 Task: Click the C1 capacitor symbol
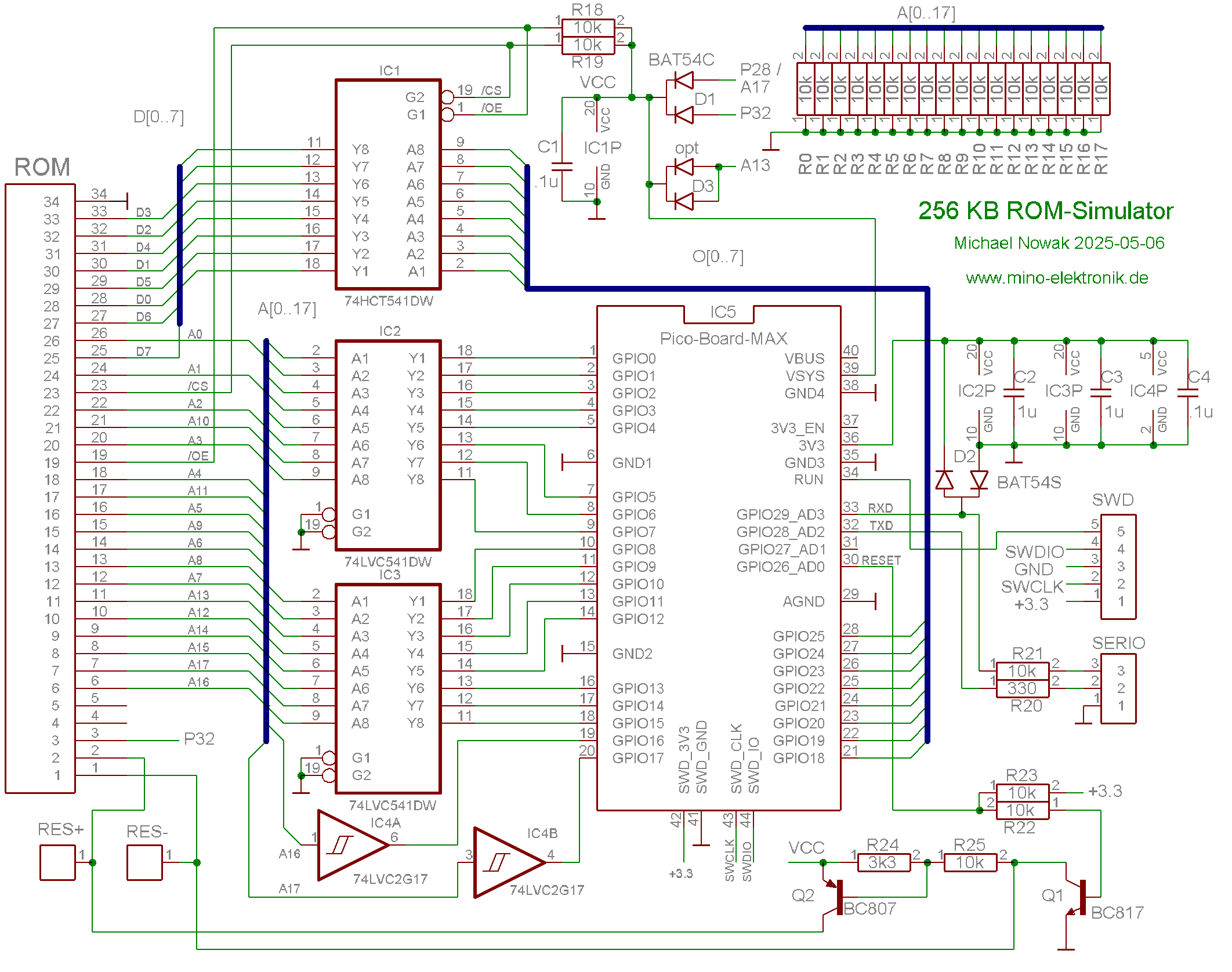561,167
